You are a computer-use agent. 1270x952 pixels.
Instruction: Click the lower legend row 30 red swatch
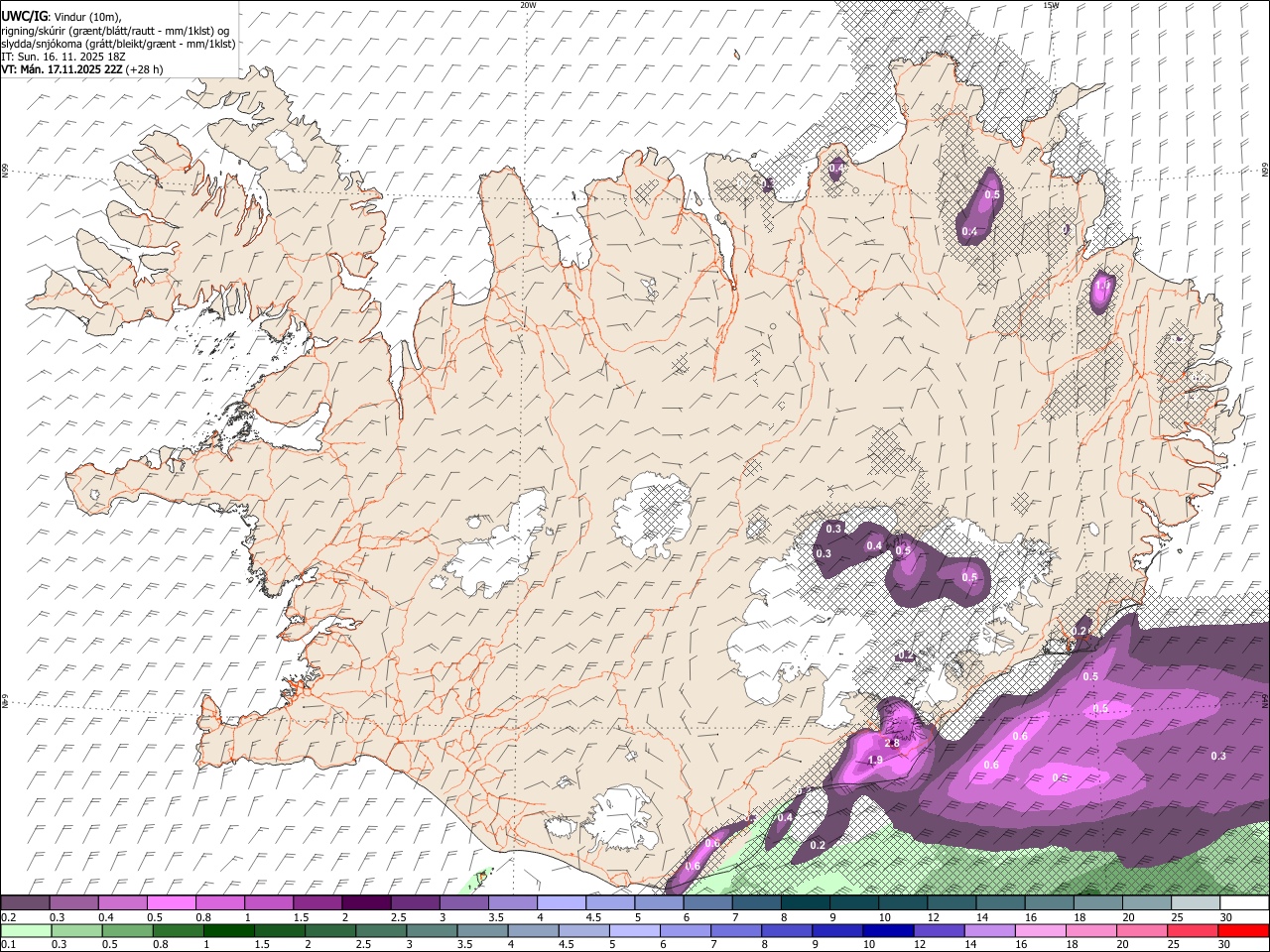tap(1244, 930)
